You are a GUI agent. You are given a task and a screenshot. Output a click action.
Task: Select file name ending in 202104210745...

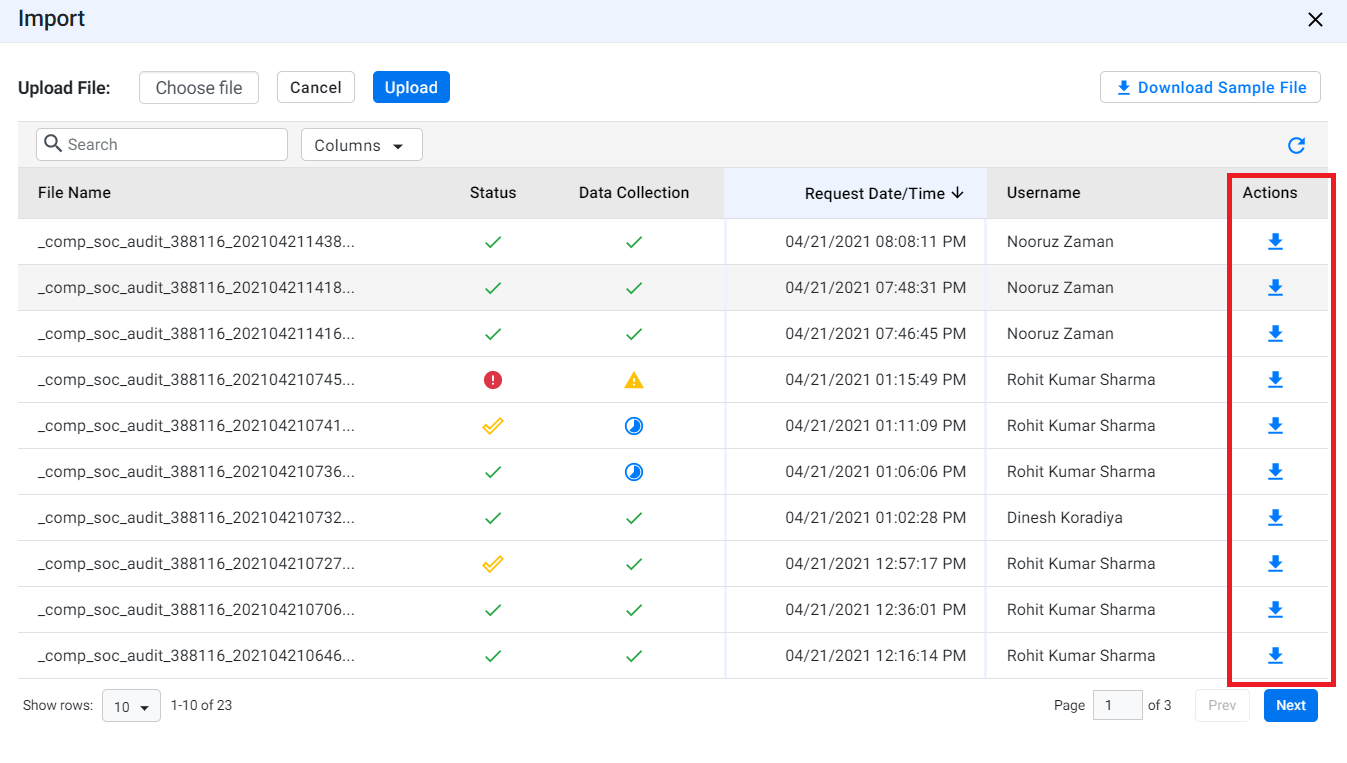[196, 380]
